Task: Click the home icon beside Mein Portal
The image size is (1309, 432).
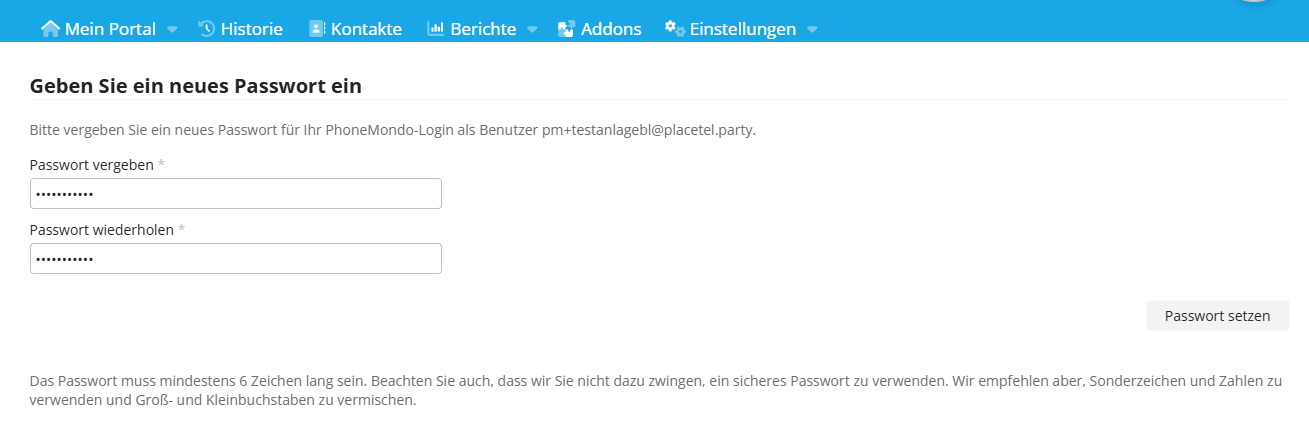Action: click(50, 29)
